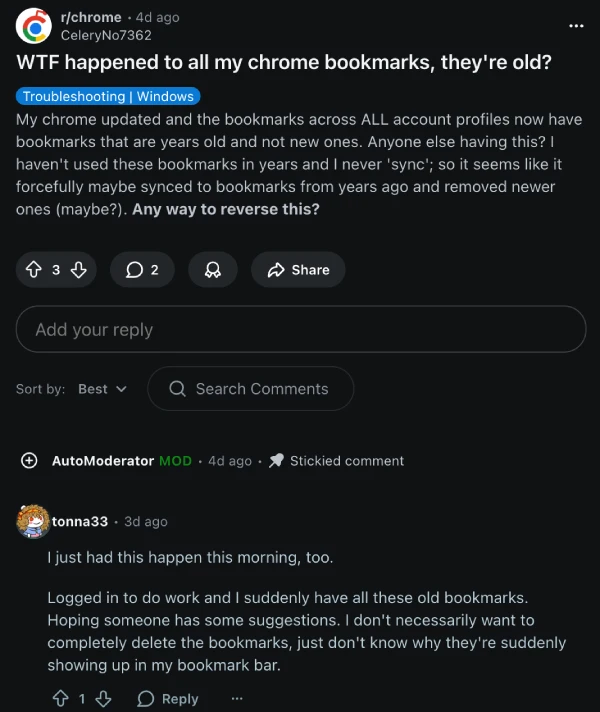Expand the collapsed AutoModerator comment
The width and height of the screenshot is (600, 712).
pyautogui.click(x=30, y=461)
